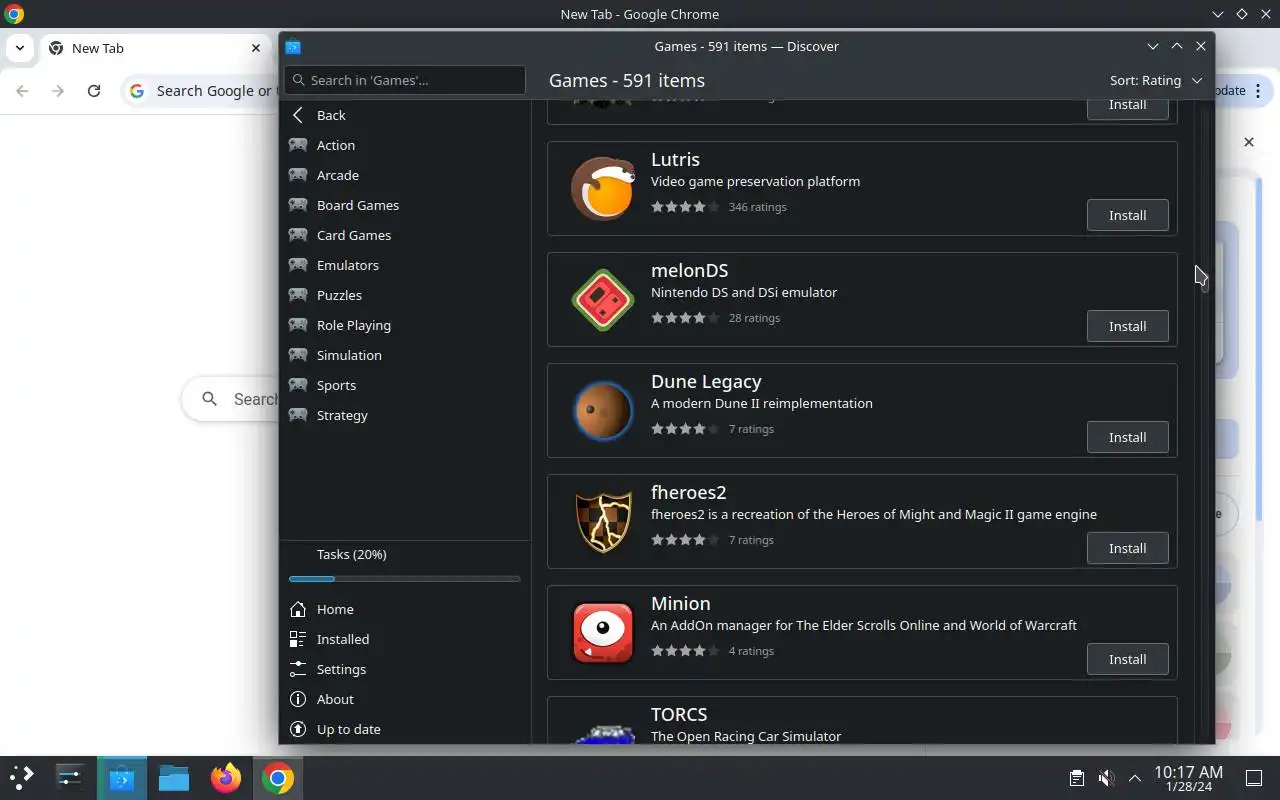The image size is (1280, 800).
Task: Select the Simulation category
Action: pos(405,355)
